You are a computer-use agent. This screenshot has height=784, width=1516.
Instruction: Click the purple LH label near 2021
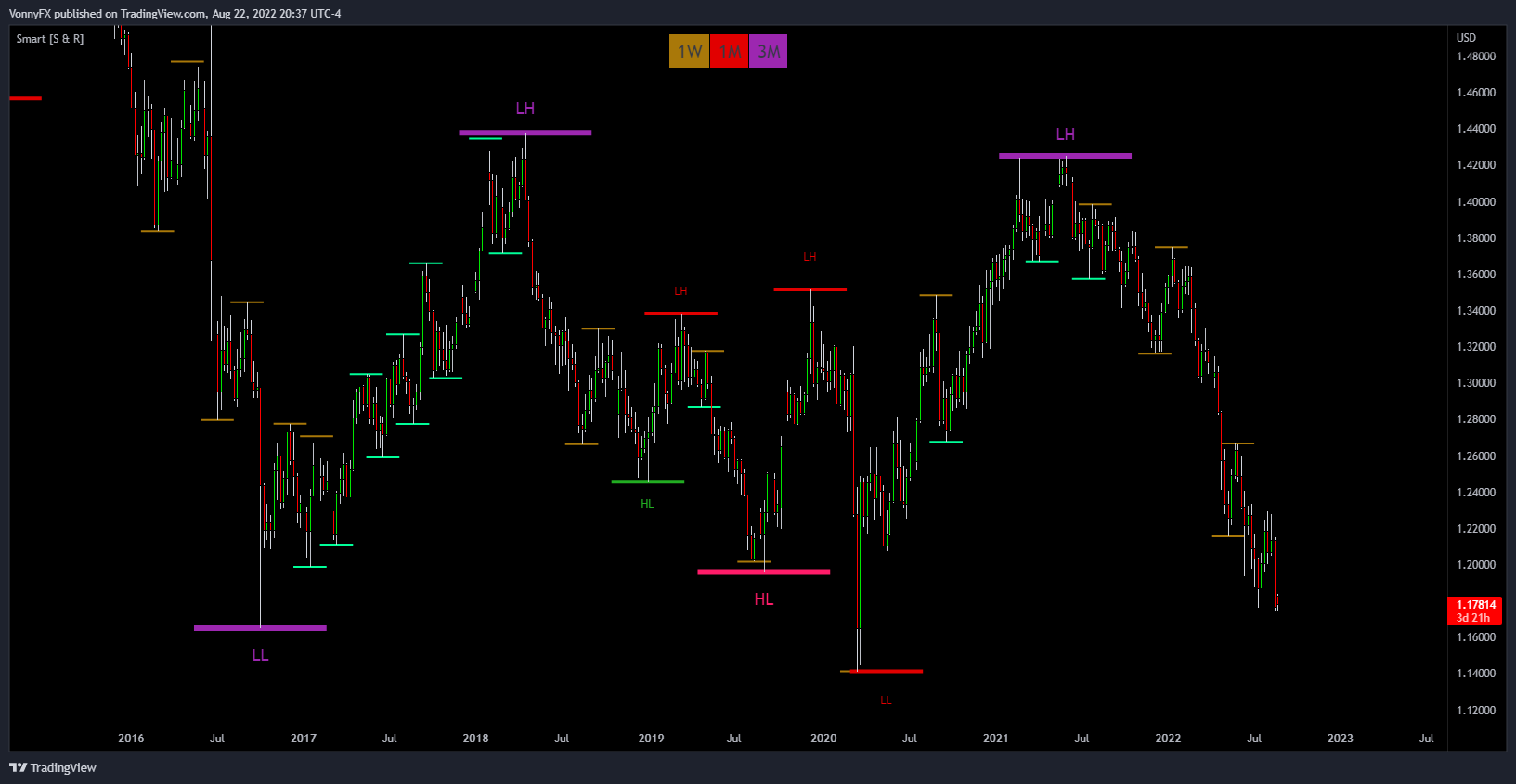click(x=1066, y=135)
